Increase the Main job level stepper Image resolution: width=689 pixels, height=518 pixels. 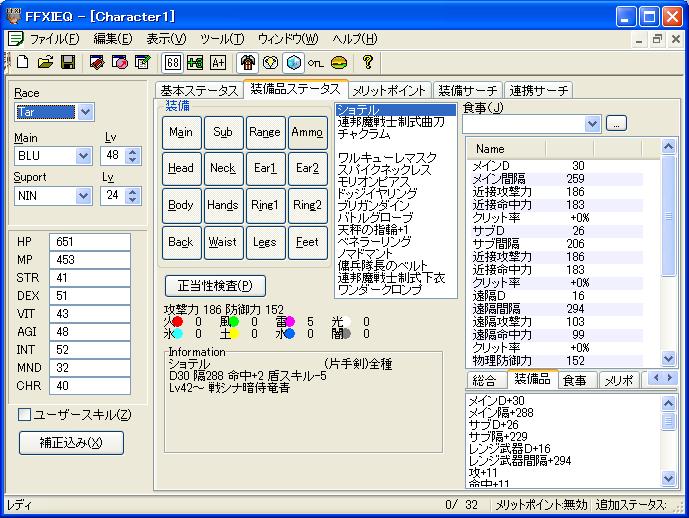pos(133,152)
